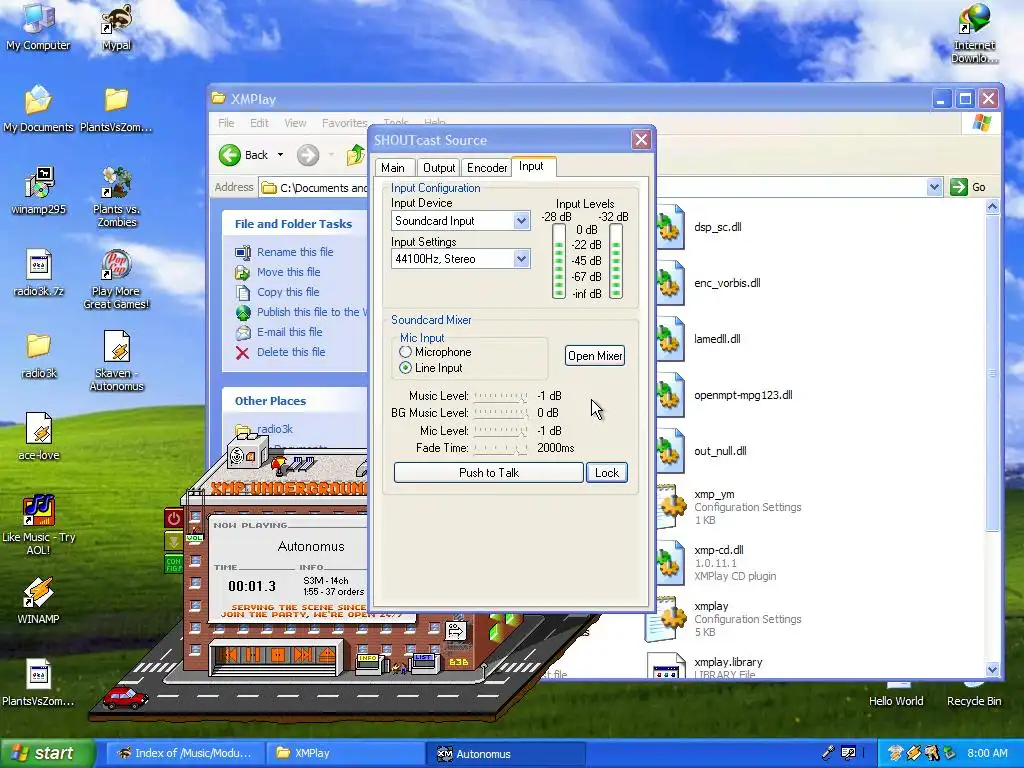1024x768 pixels.
Task: Click the Push to Talk button
Action: click(x=488, y=473)
